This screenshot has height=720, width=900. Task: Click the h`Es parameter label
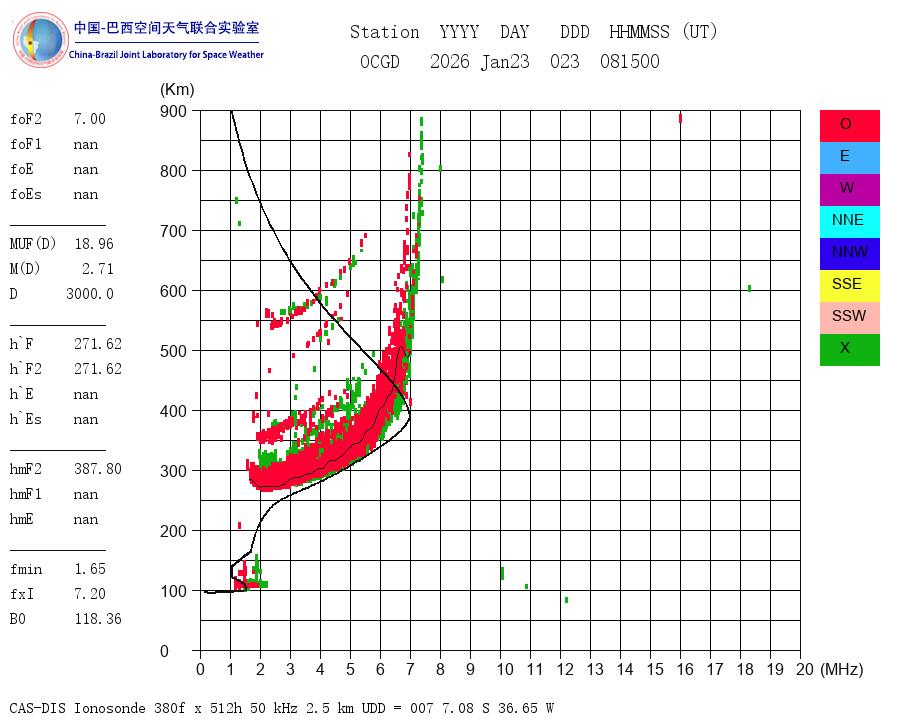point(26,419)
